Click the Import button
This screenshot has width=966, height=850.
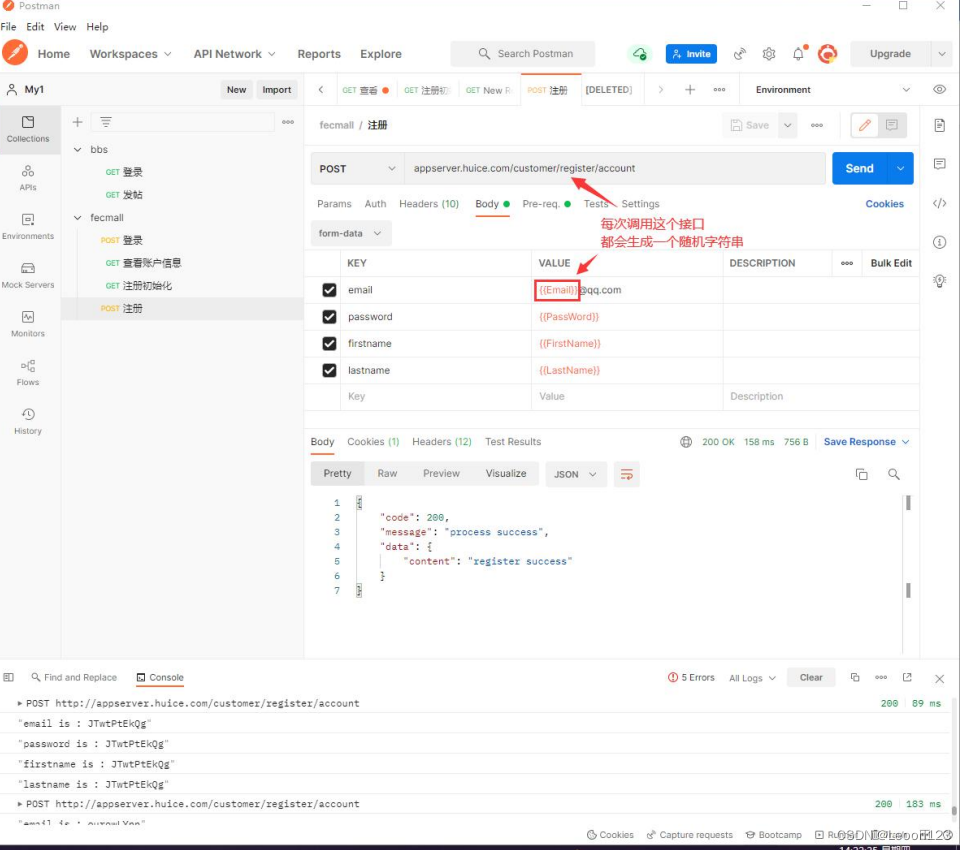point(277,90)
